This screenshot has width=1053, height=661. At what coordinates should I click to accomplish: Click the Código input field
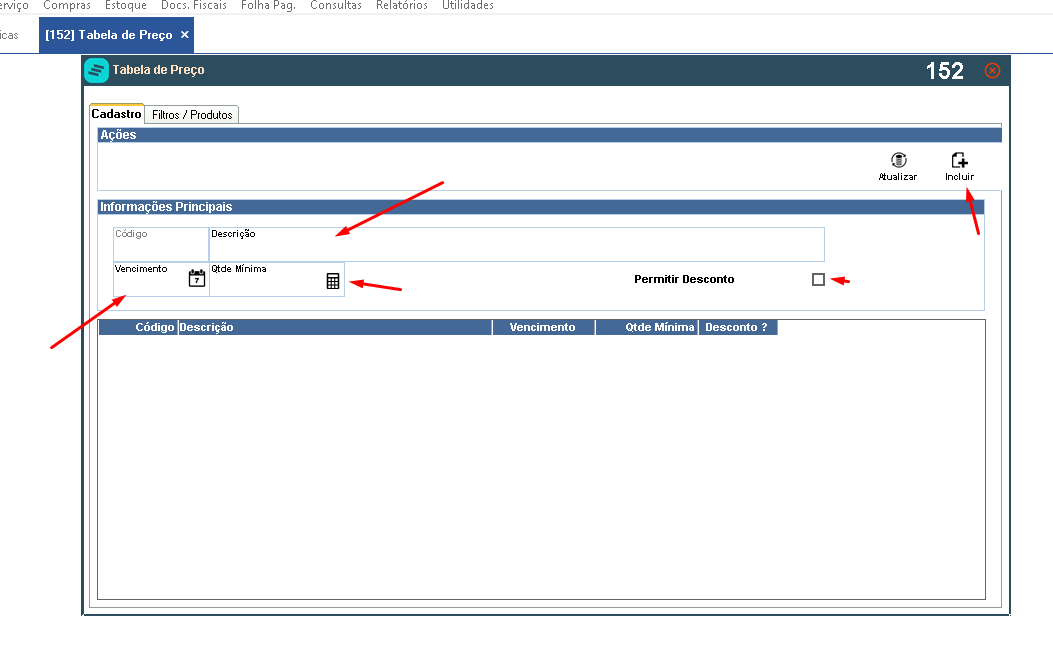[x=161, y=245]
